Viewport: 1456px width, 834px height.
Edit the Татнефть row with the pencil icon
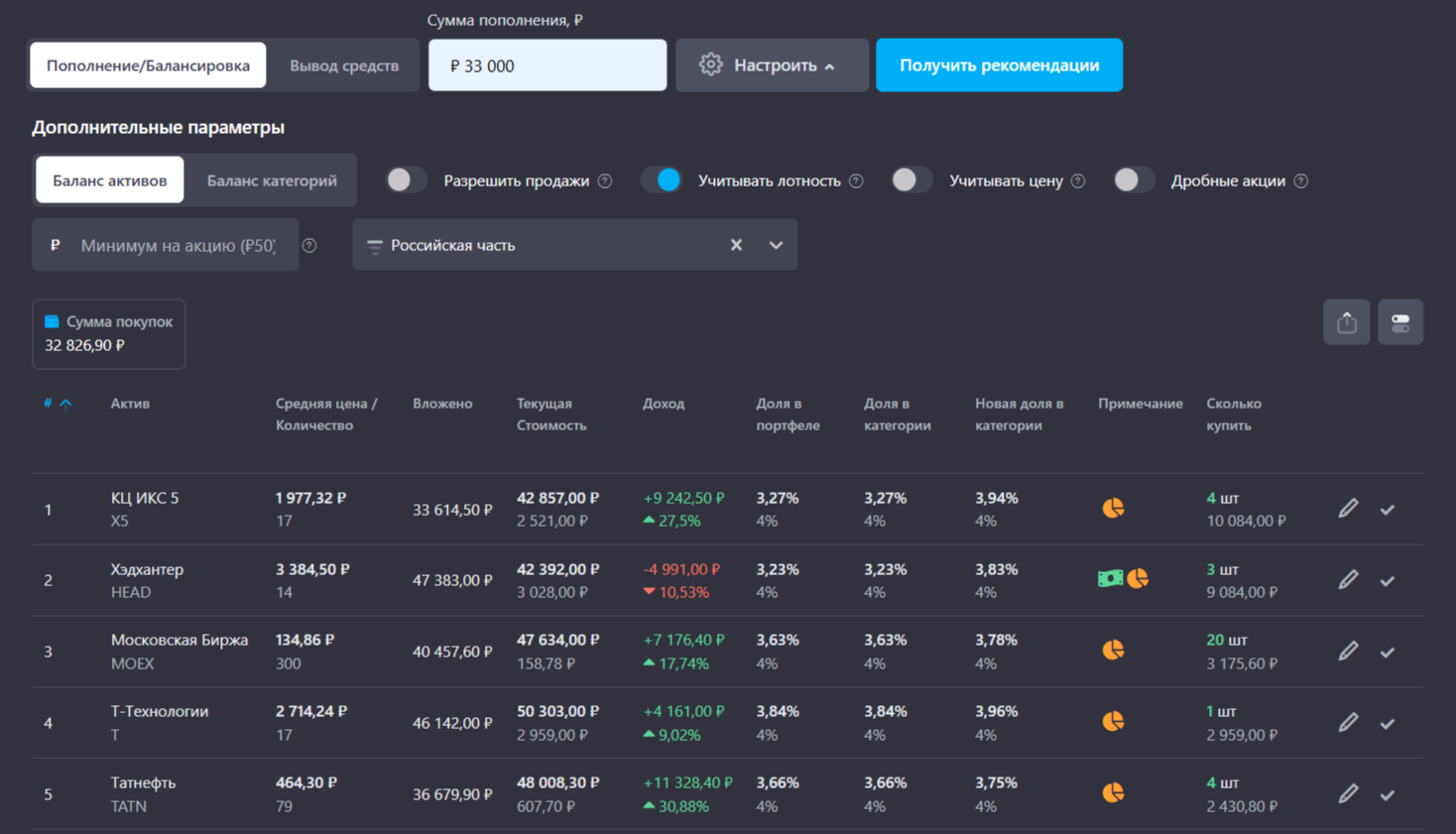point(1348,794)
